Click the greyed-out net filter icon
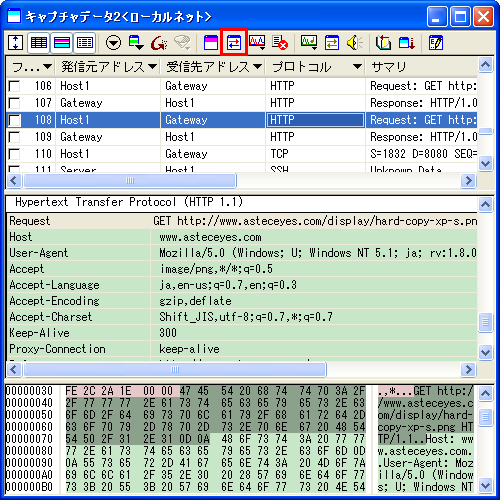Screen dimensions: 500x500 [x=182, y=43]
